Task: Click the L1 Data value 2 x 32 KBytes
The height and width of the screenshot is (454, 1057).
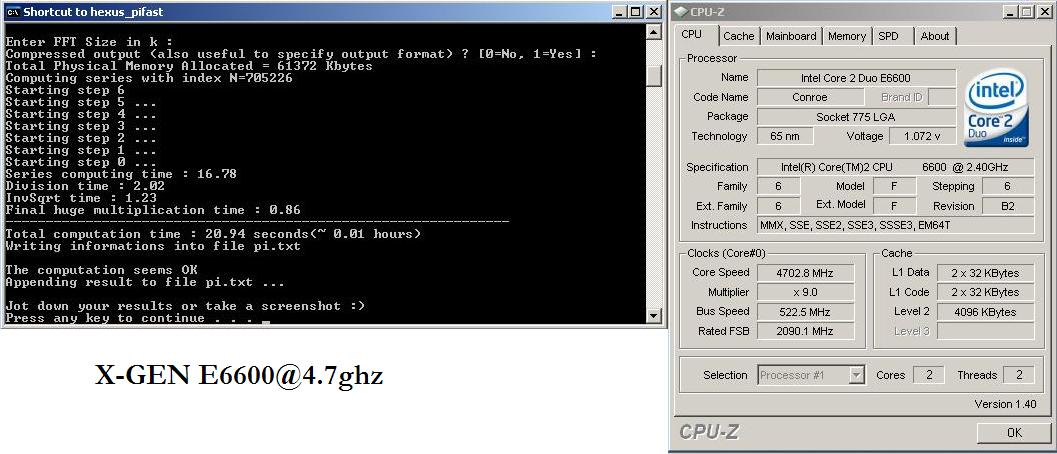Action: [x=986, y=273]
